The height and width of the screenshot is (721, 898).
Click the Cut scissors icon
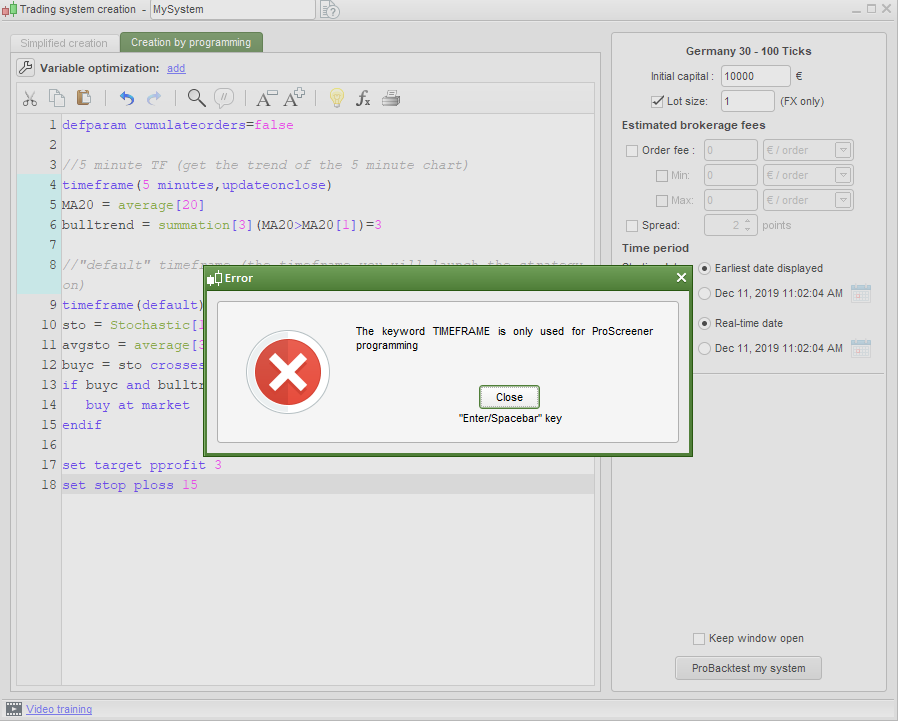[30, 99]
